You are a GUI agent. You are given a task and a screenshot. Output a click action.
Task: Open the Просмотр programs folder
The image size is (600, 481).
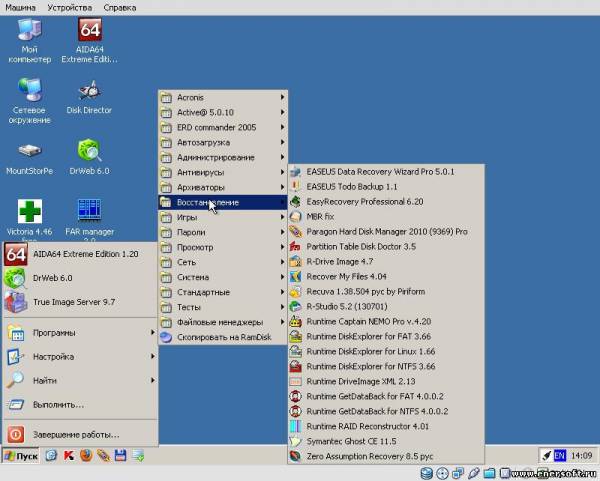(x=223, y=247)
